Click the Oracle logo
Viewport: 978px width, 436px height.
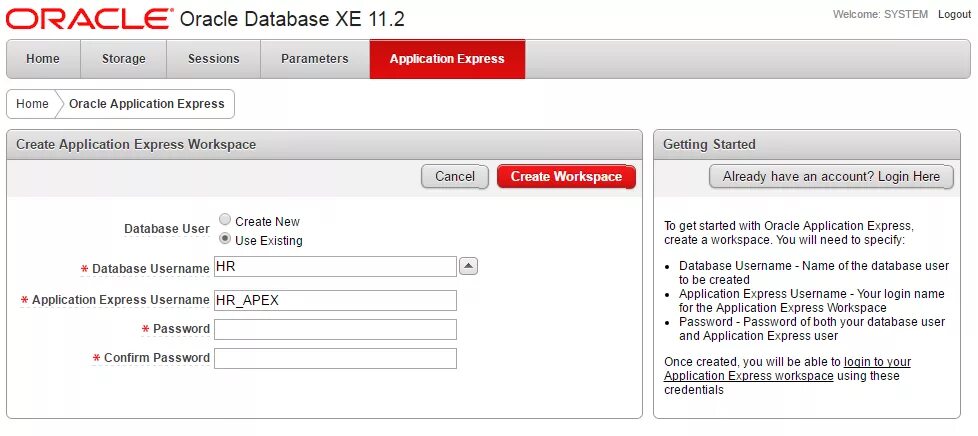[x=89, y=19]
